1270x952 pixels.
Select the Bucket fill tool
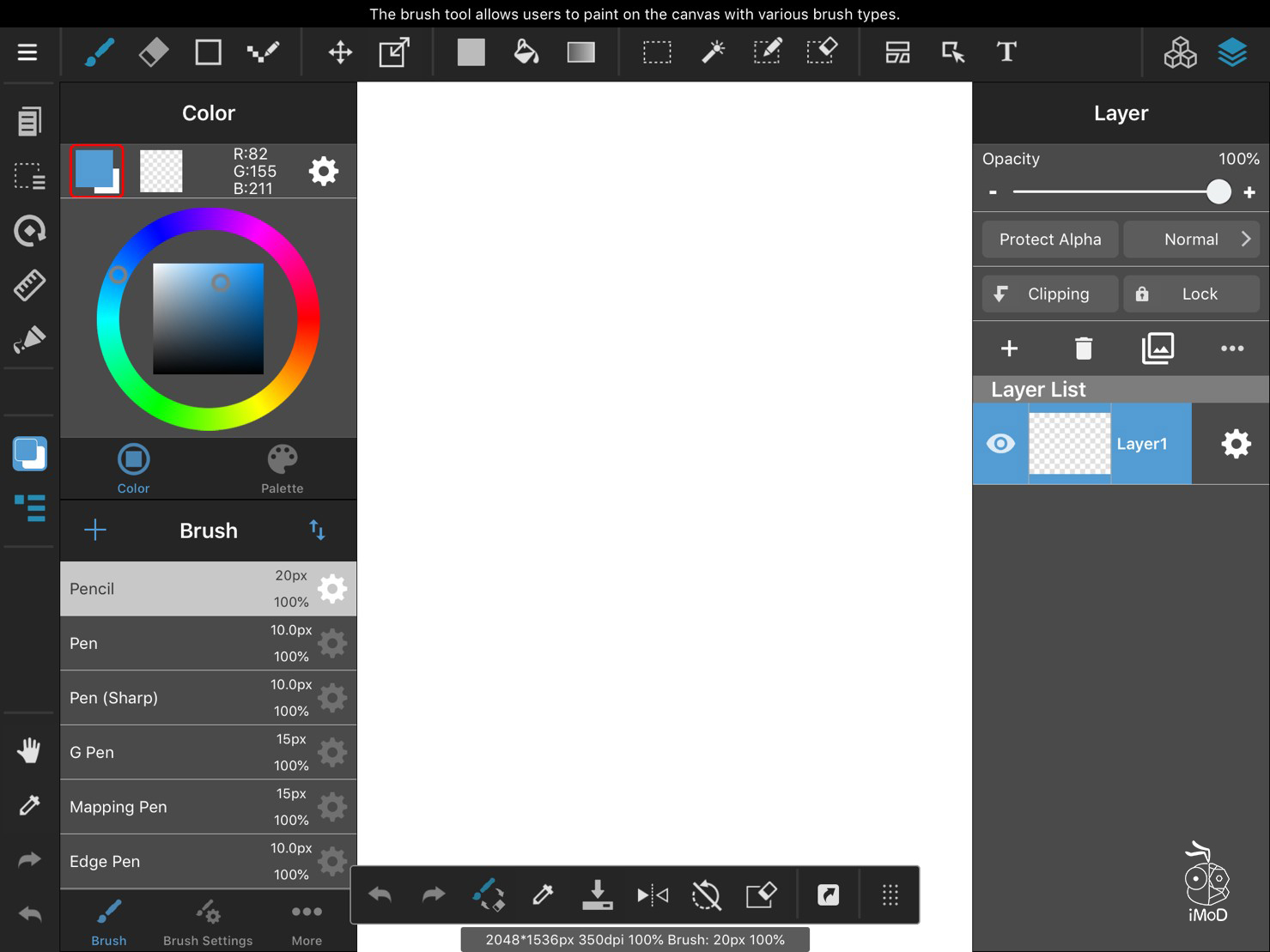click(526, 52)
